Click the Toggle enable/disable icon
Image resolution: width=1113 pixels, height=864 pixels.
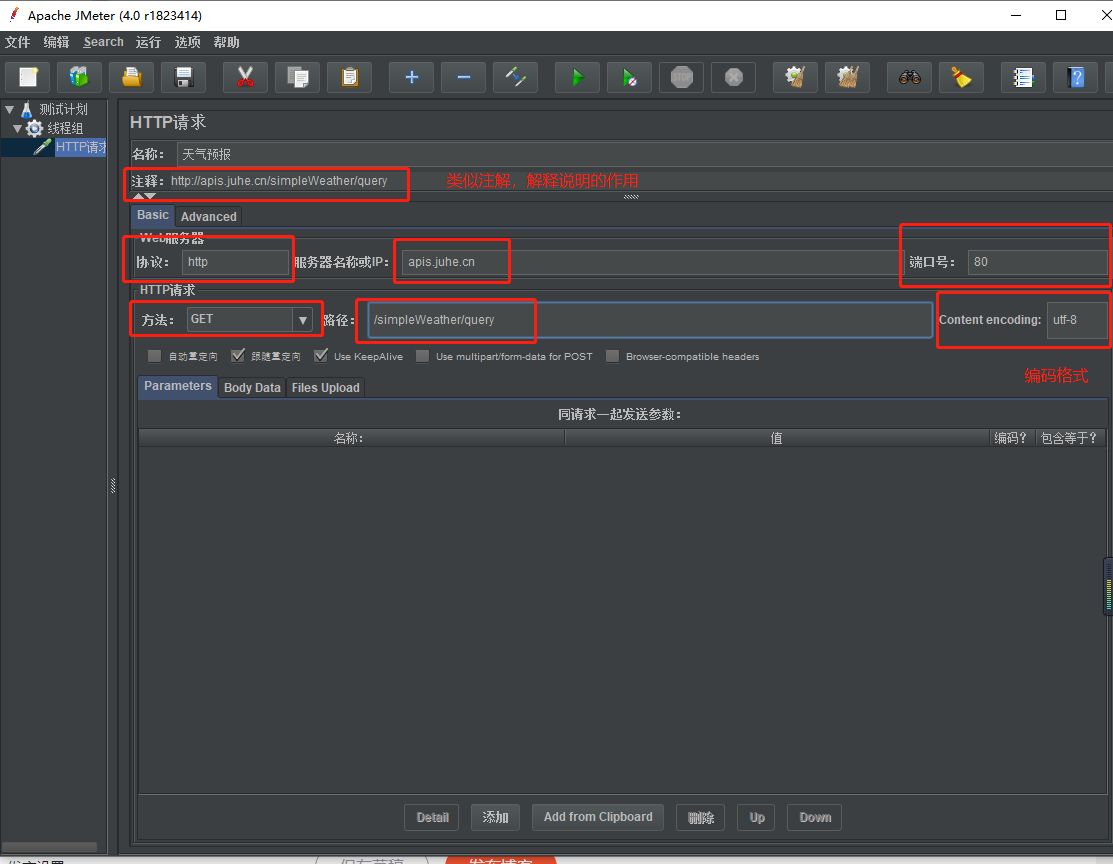(516, 77)
